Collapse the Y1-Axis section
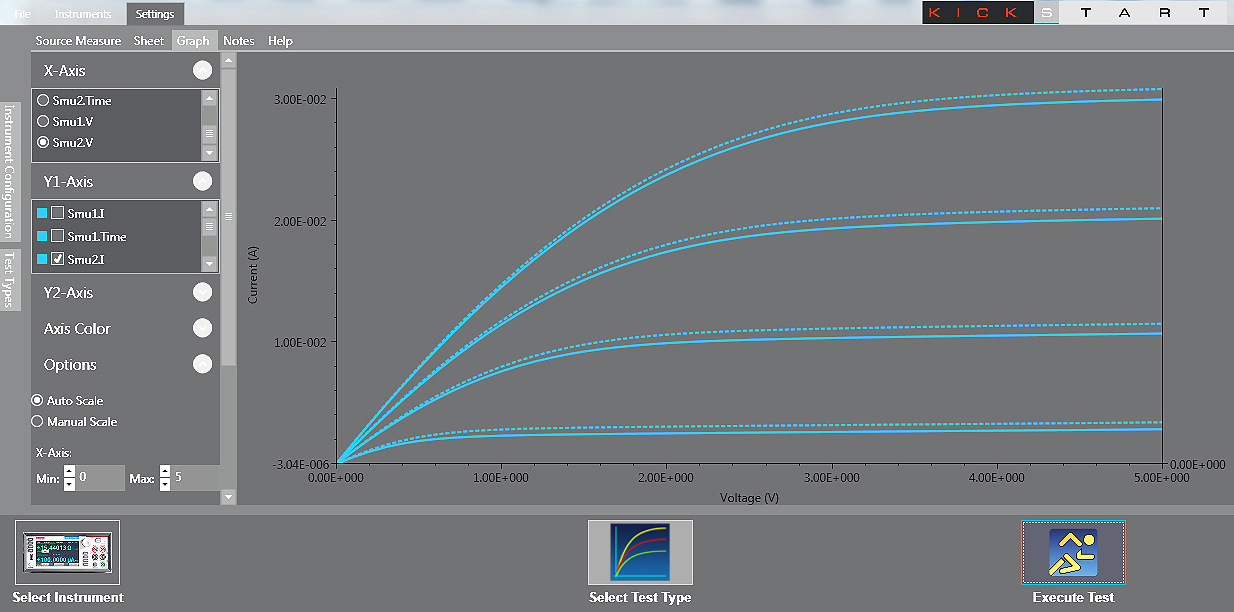The image size is (1234, 612). point(203,181)
